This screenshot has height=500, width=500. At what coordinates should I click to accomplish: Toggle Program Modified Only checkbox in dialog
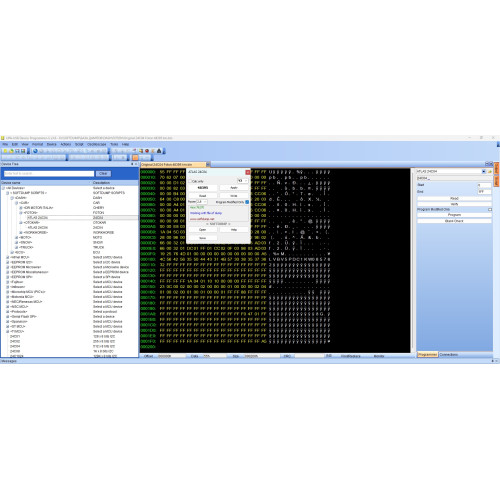(x=247, y=202)
